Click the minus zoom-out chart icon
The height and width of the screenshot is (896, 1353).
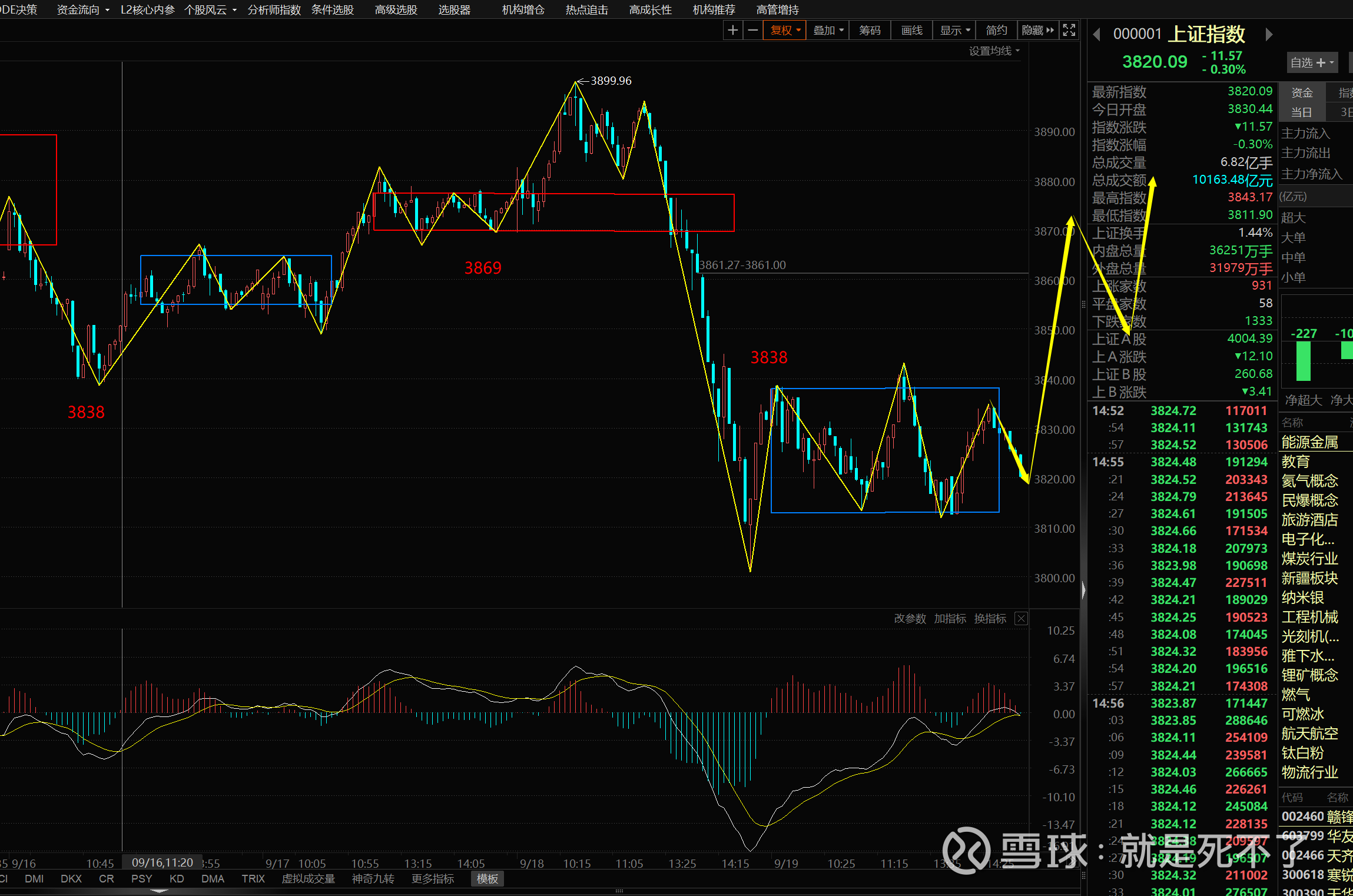[x=752, y=30]
